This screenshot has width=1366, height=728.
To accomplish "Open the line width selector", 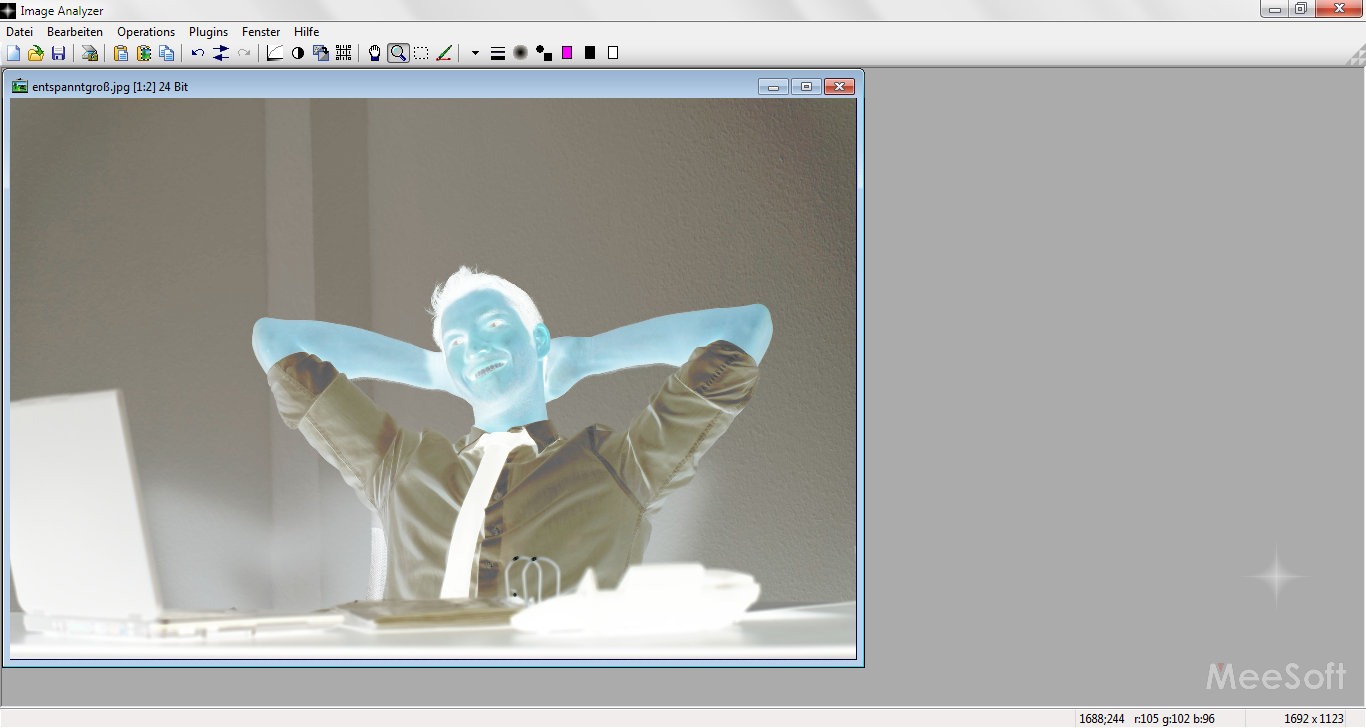I will [497, 53].
